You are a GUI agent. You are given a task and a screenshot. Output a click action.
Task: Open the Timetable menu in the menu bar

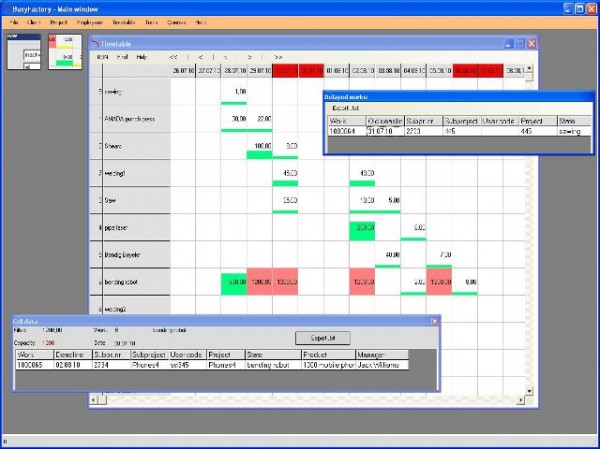124,23
